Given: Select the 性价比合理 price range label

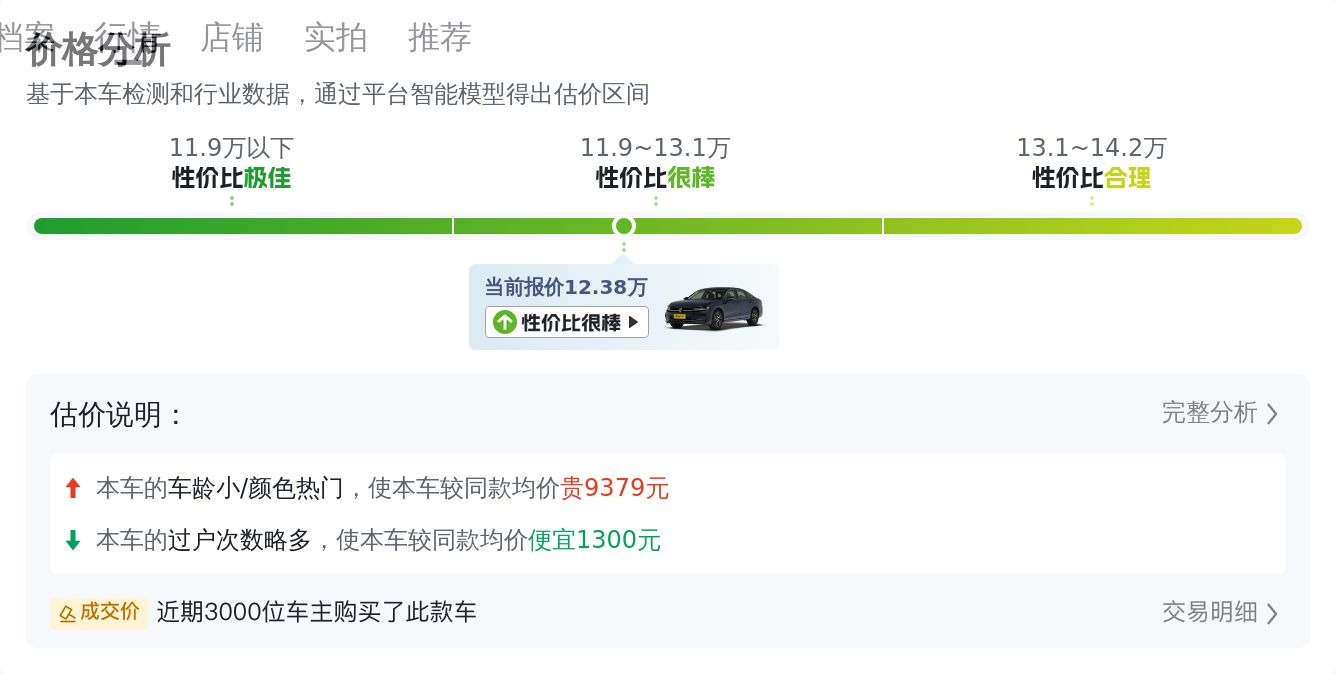Looking at the screenshot, I should pos(1092,178).
